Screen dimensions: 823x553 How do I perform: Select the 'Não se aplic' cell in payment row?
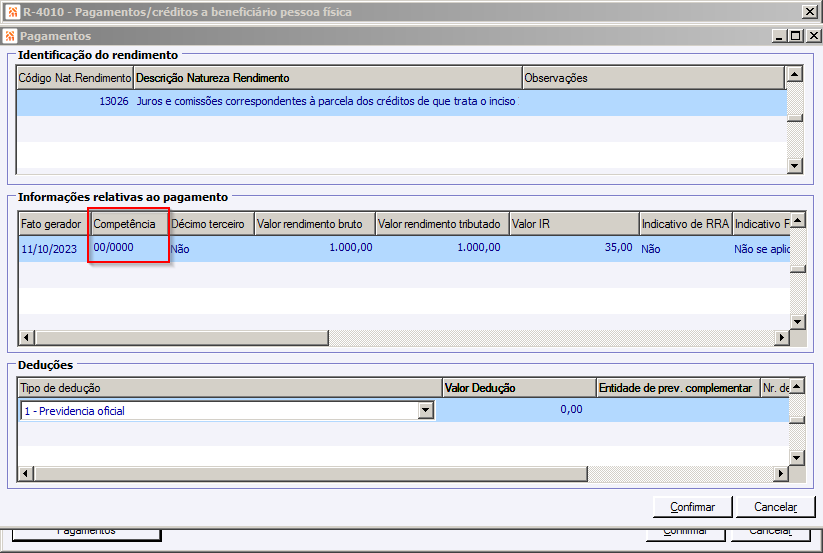[761, 249]
